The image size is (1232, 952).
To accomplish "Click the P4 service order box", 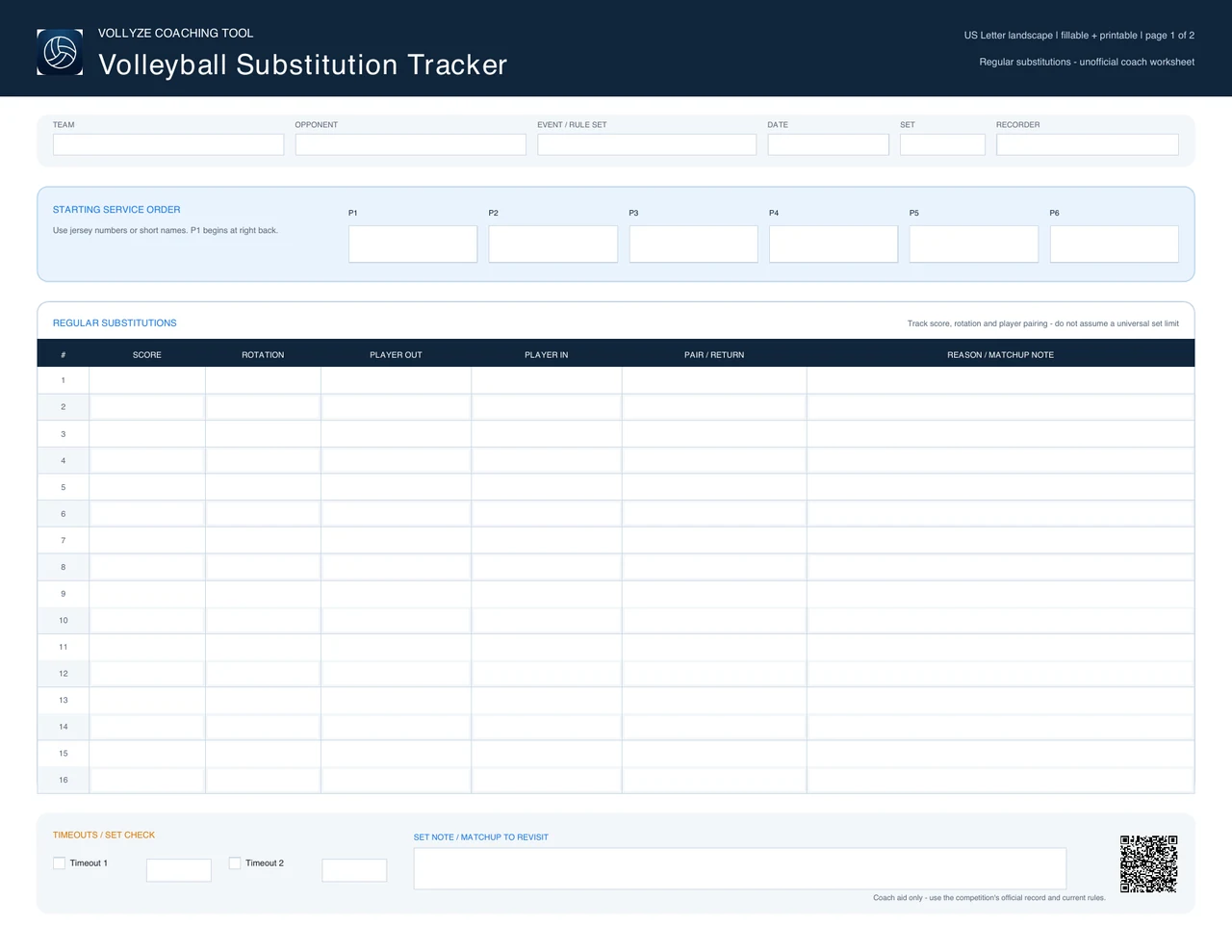I will click(x=834, y=244).
